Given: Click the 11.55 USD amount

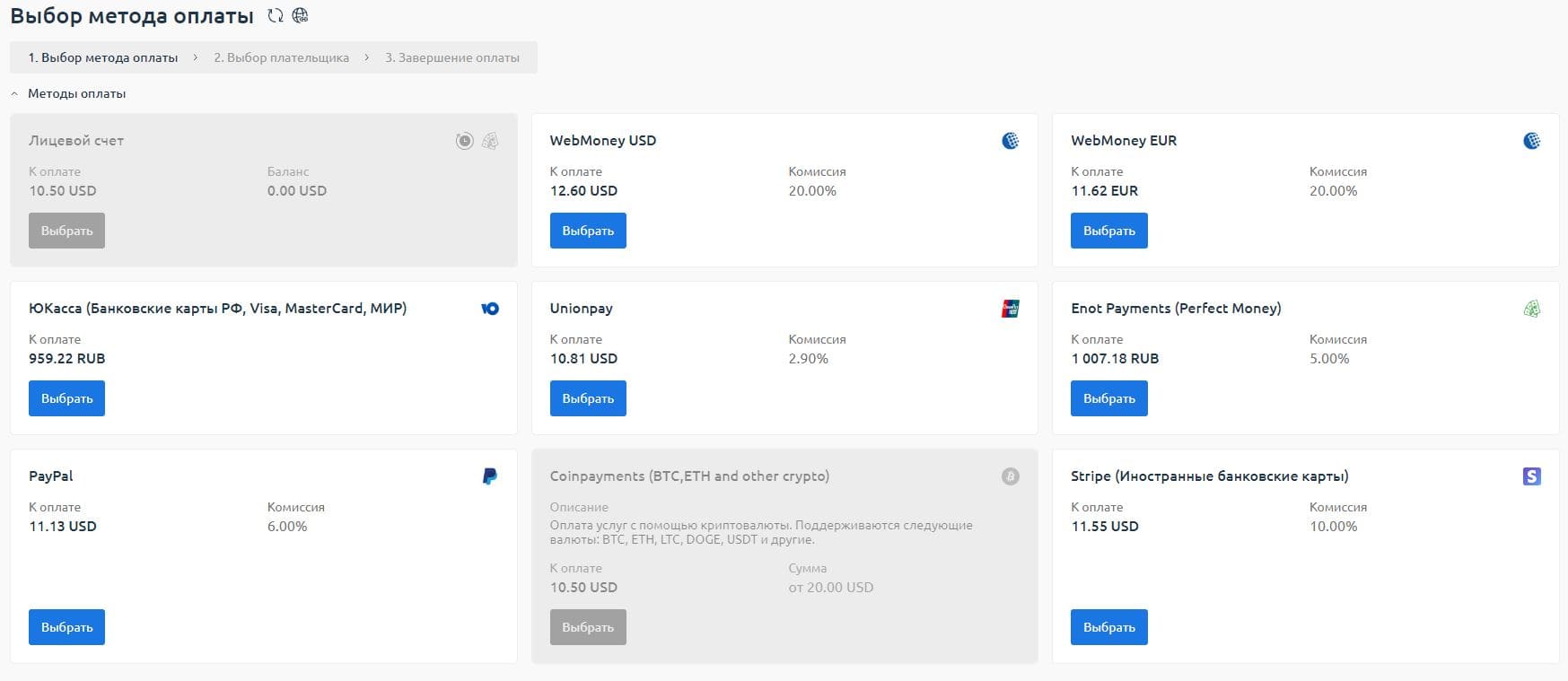Looking at the screenshot, I should point(1105,527).
